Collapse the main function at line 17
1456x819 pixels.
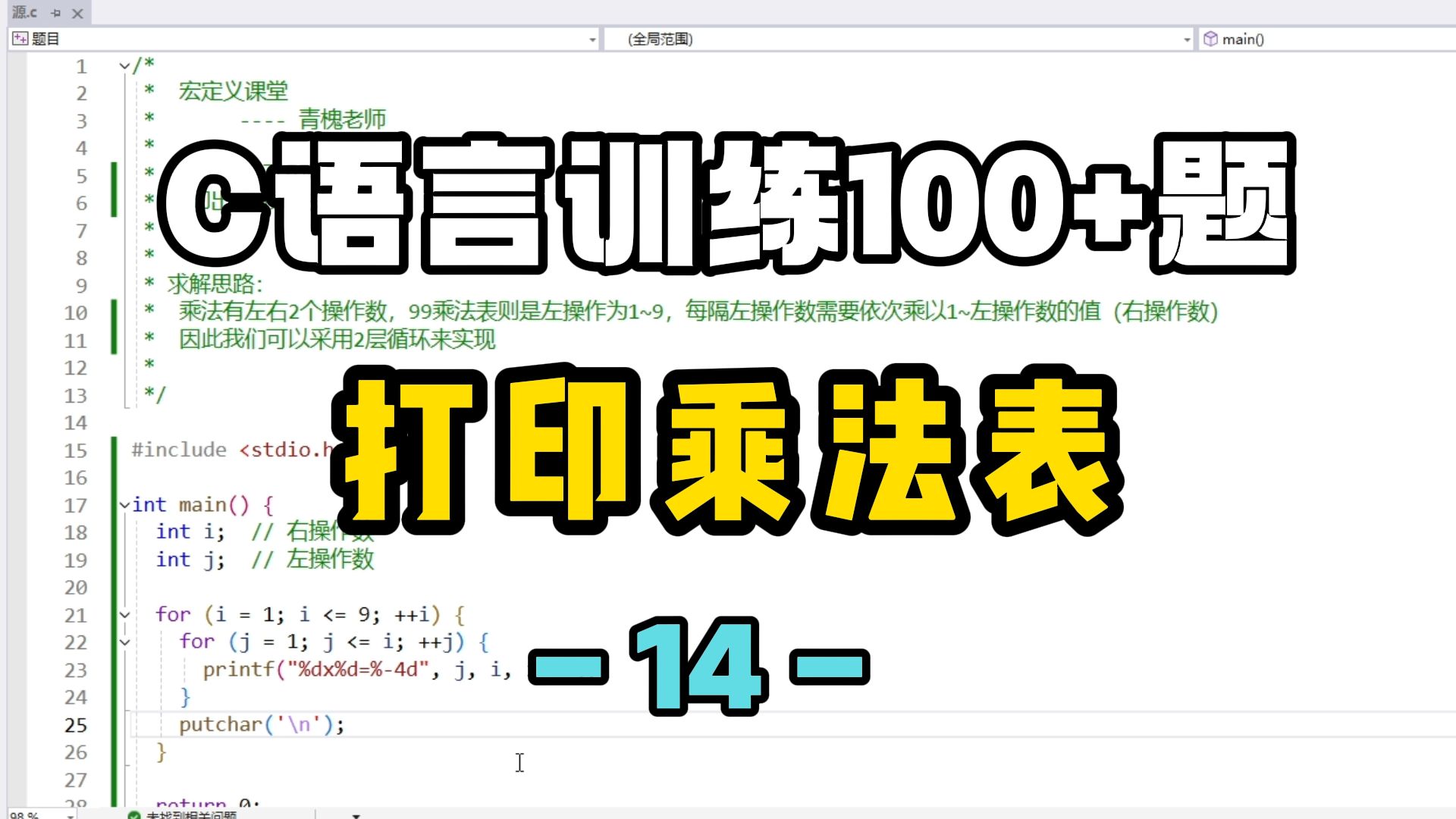124,505
